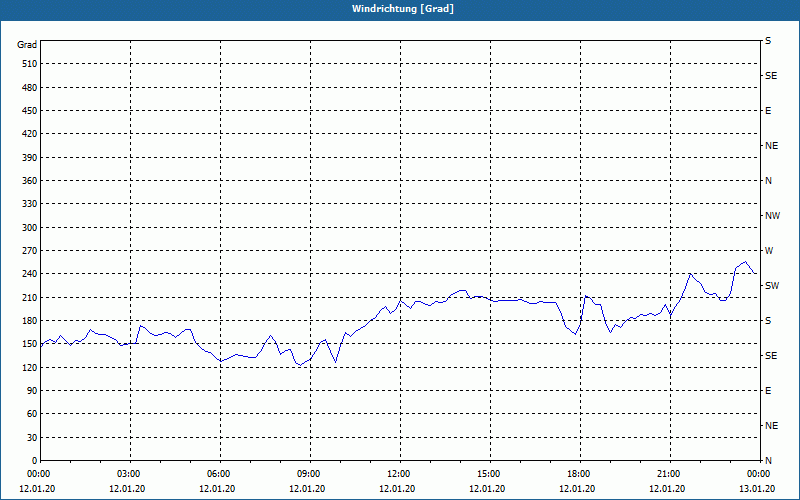Click the 12.01.20 date under 06:00

[x=217, y=489]
